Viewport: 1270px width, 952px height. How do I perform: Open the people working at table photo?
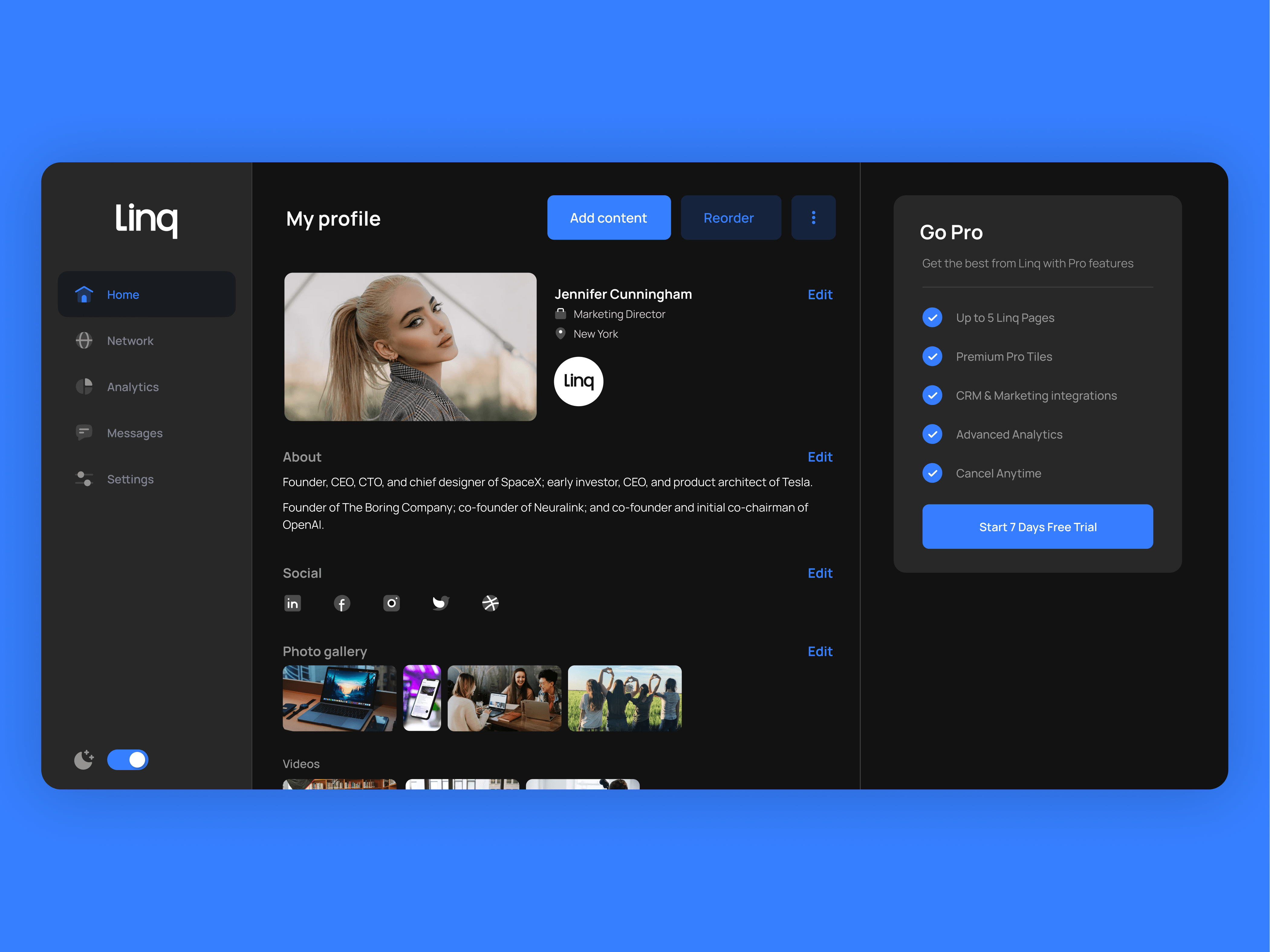point(504,698)
